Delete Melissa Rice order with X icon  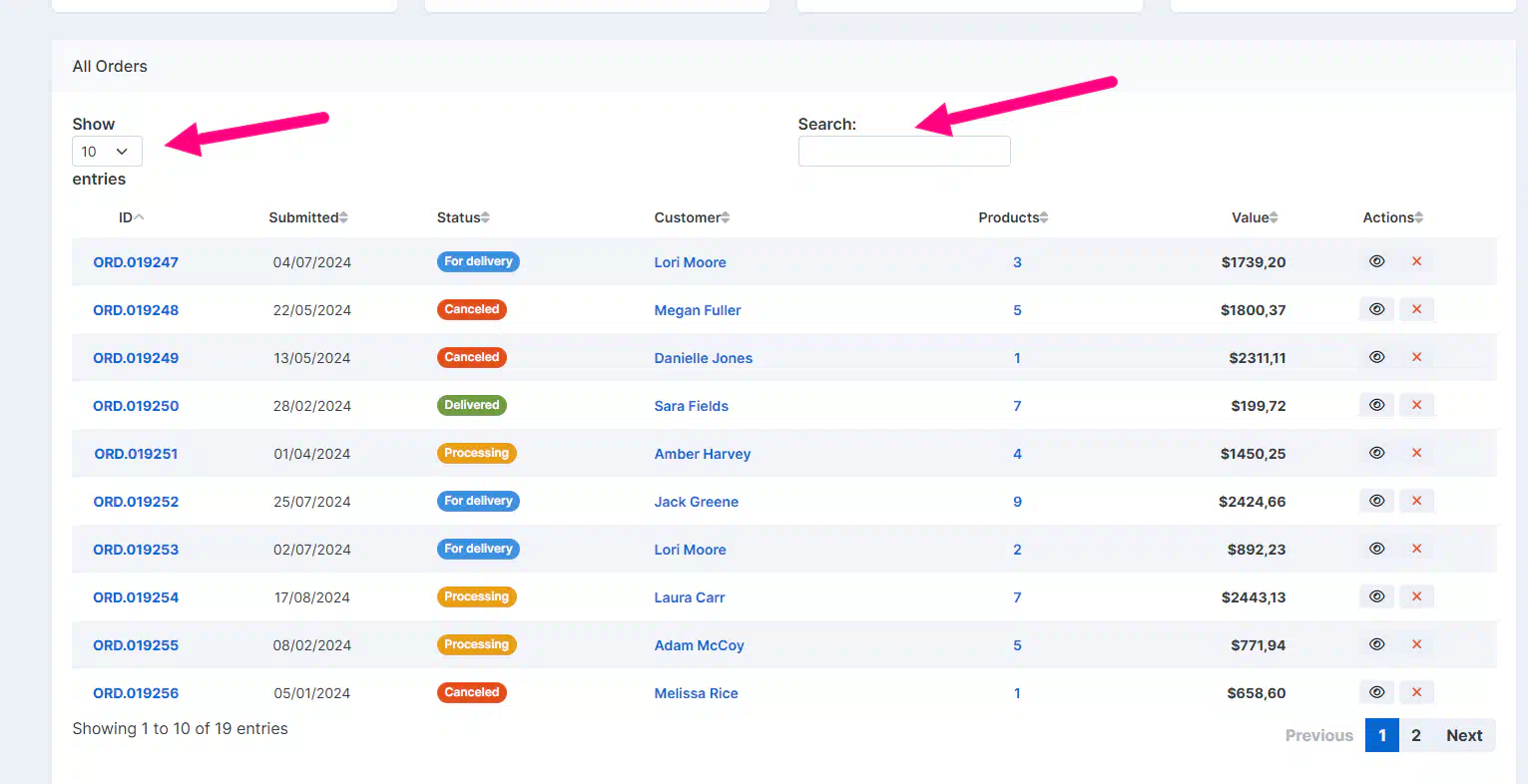(x=1416, y=692)
